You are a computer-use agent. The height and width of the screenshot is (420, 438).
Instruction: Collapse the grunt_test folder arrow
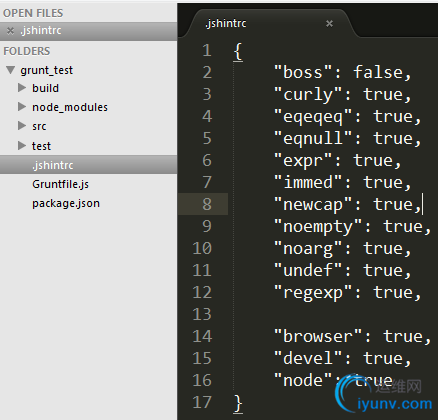coord(11,70)
